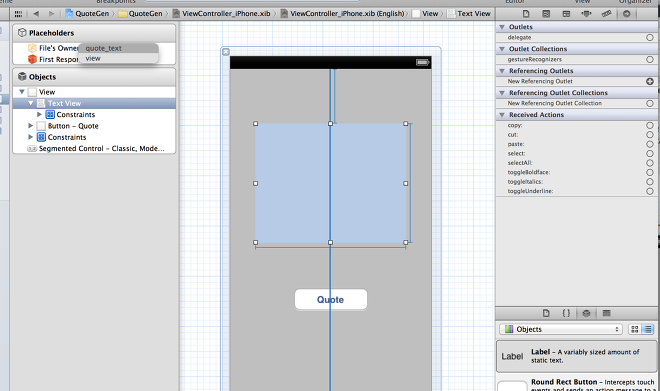The image size is (660, 391).
Task: Collapse the View tree item
Action: point(22,91)
